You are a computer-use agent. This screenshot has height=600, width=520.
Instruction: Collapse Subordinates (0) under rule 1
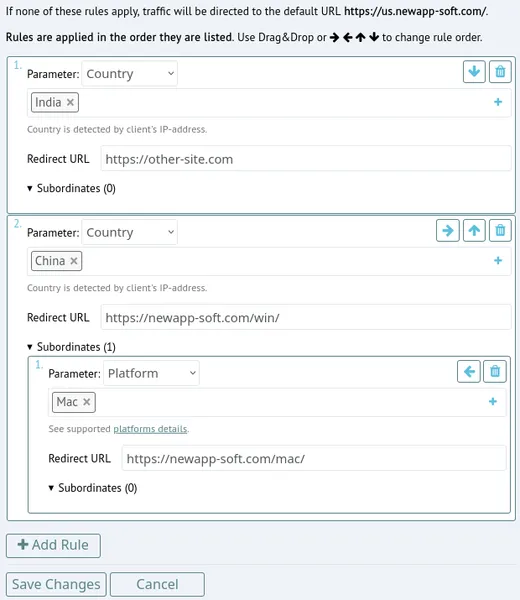click(x=71, y=188)
